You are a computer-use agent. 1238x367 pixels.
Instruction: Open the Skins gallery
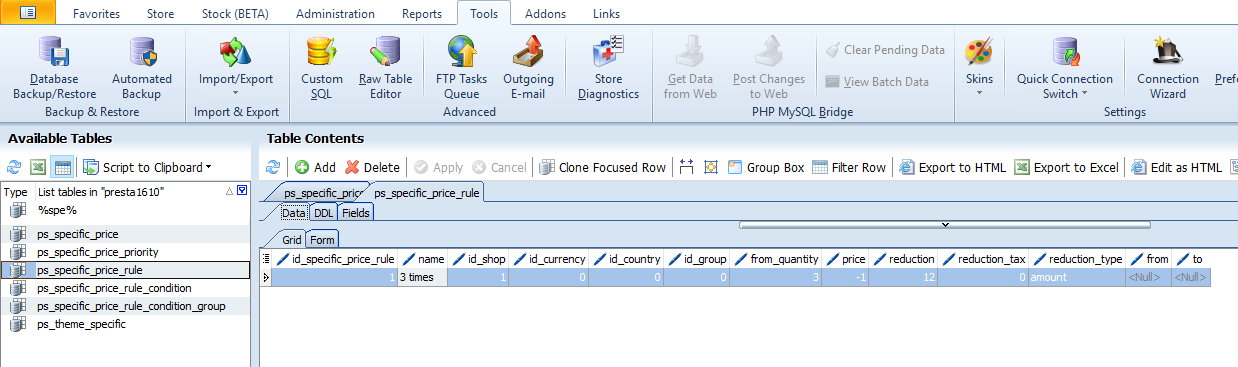pyautogui.click(x=979, y=67)
